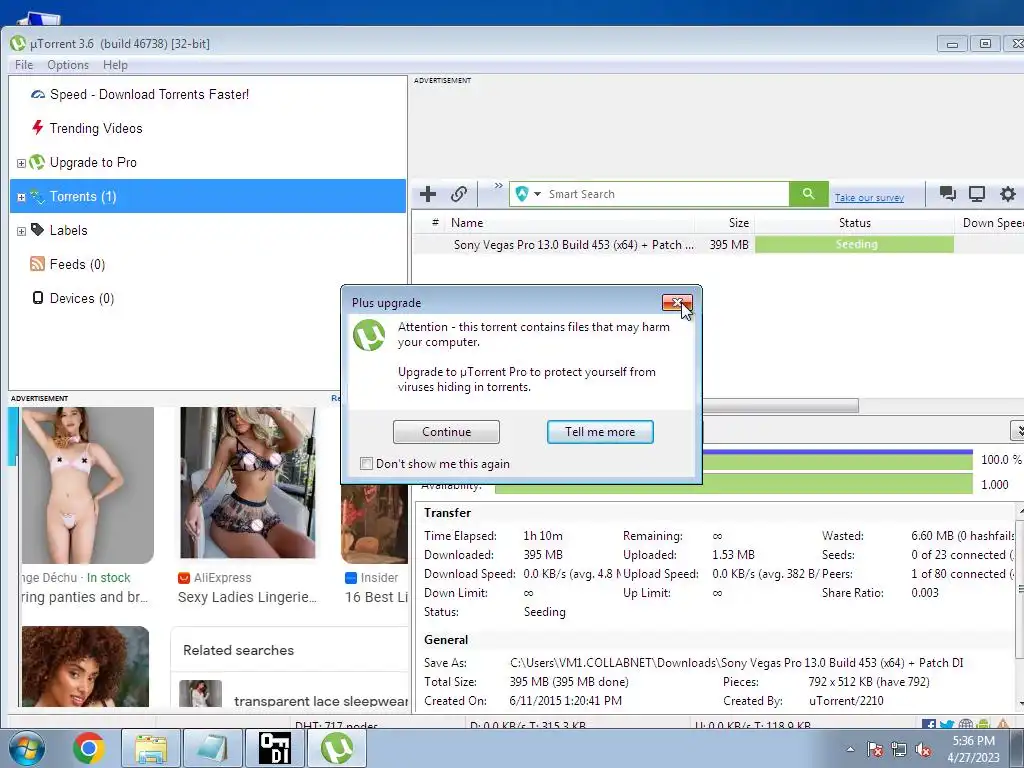Screen dimensions: 1024x768
Task: Select Torrents (1) in the sidebar
Action: coord(208,196)
